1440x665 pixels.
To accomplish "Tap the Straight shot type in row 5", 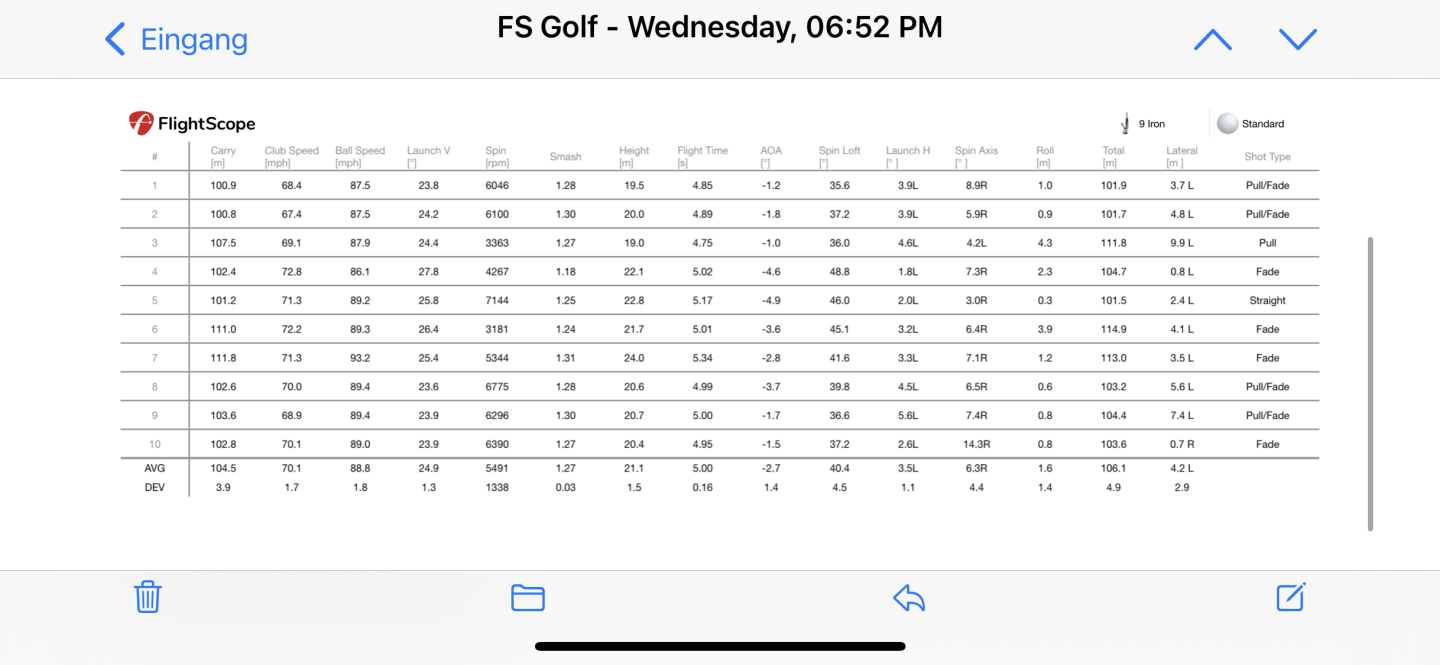I will (1267, 300).
